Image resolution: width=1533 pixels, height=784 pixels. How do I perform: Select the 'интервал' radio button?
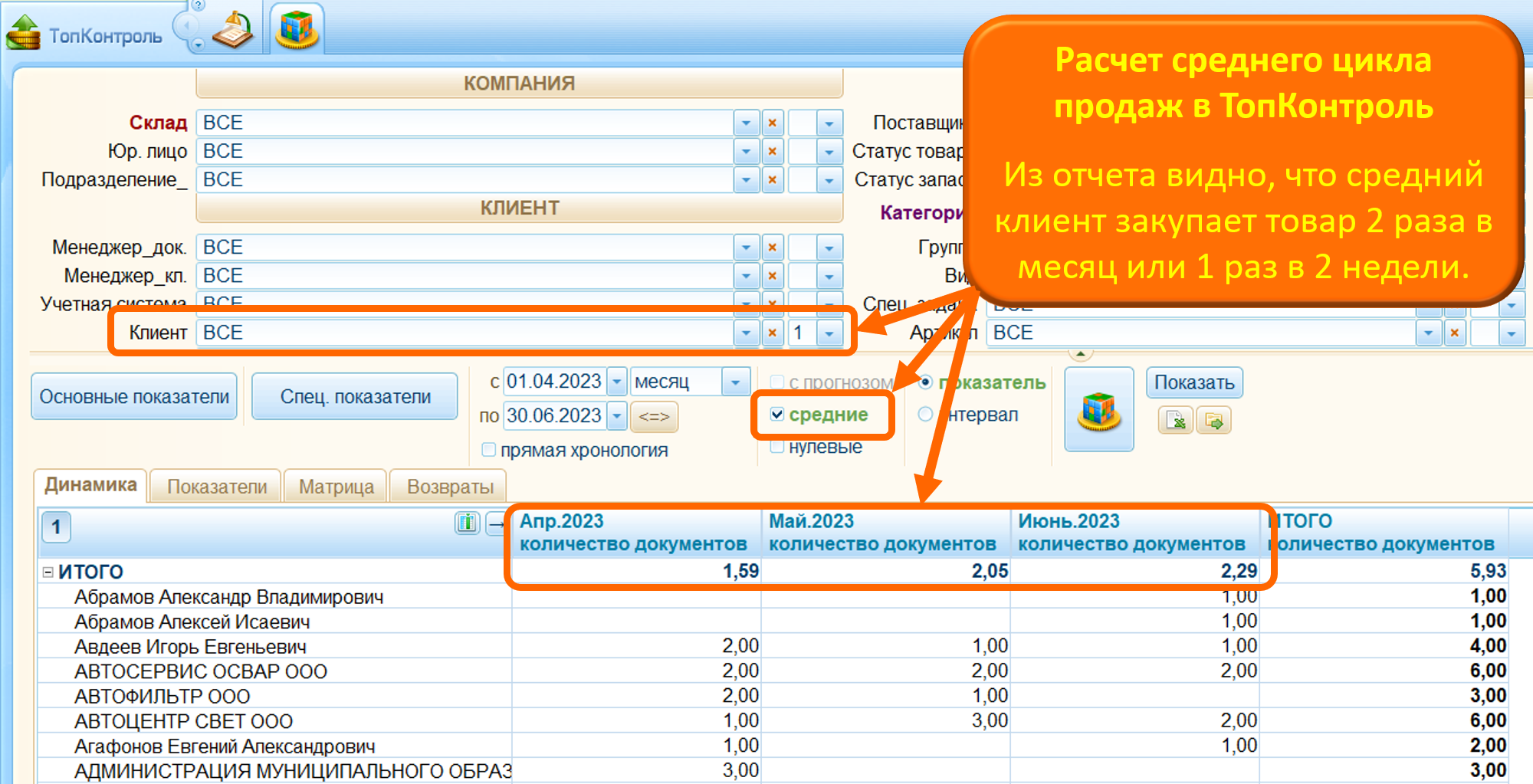tap(925, 414)
